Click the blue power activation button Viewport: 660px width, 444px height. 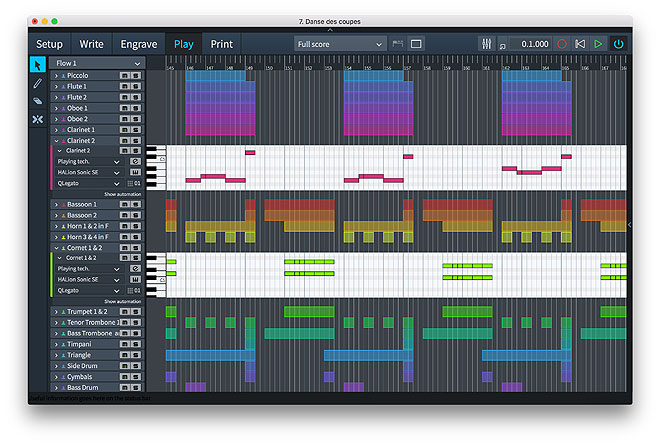(618, 44)
